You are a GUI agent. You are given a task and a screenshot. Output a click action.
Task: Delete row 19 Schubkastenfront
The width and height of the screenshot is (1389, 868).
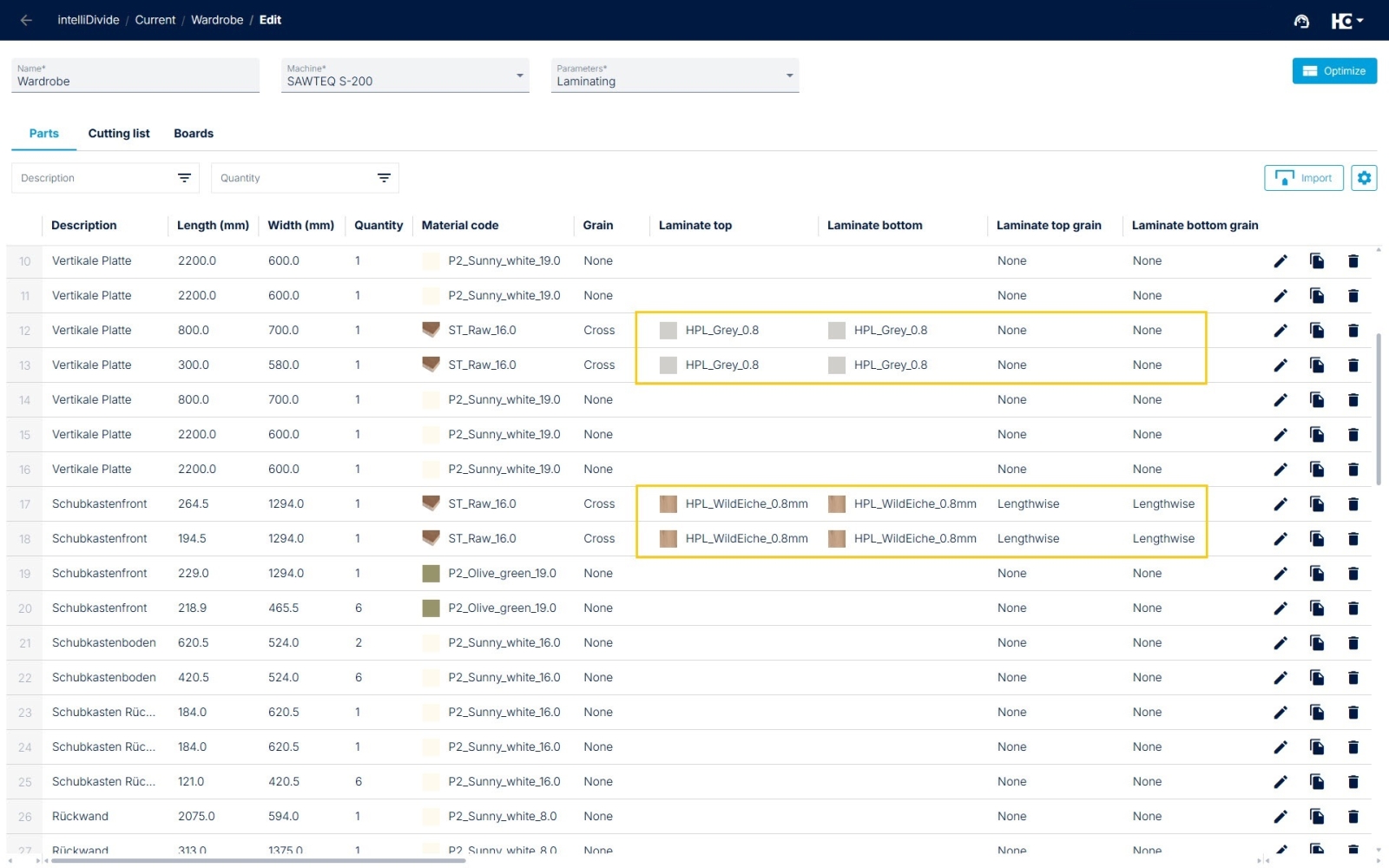pos(1353,574)
